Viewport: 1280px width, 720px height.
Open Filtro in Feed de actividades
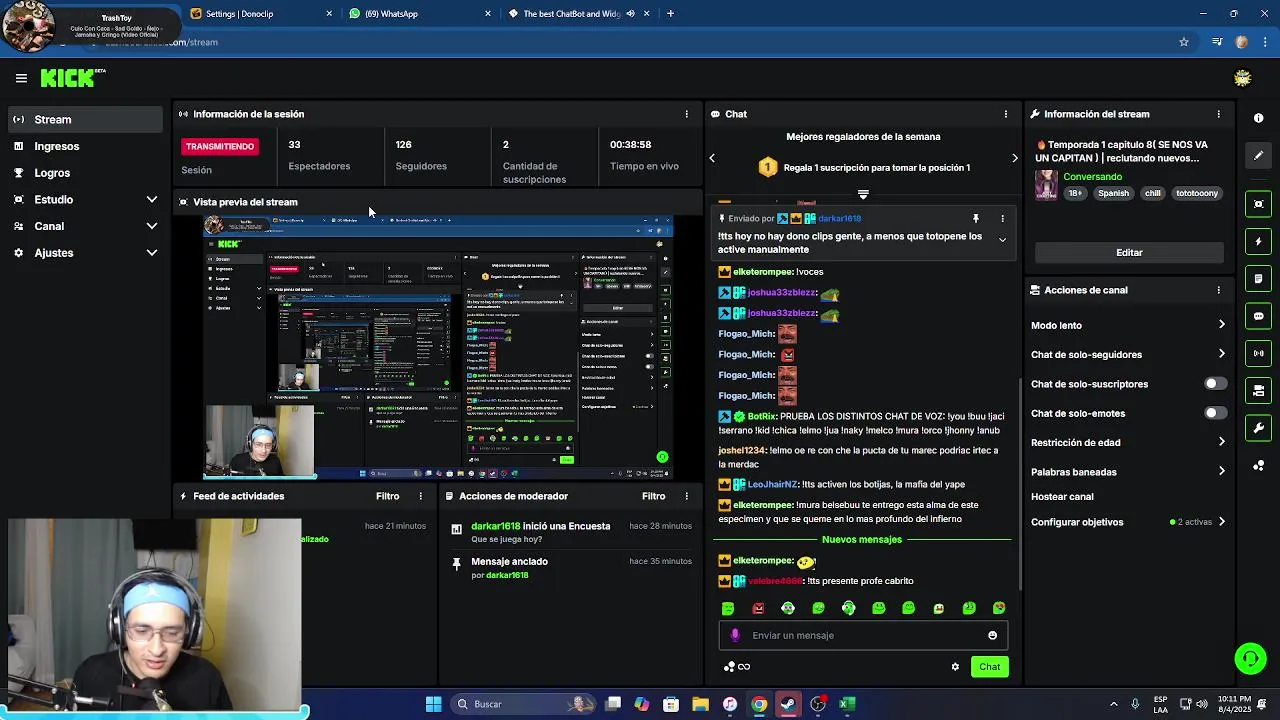tap(387, 496)
